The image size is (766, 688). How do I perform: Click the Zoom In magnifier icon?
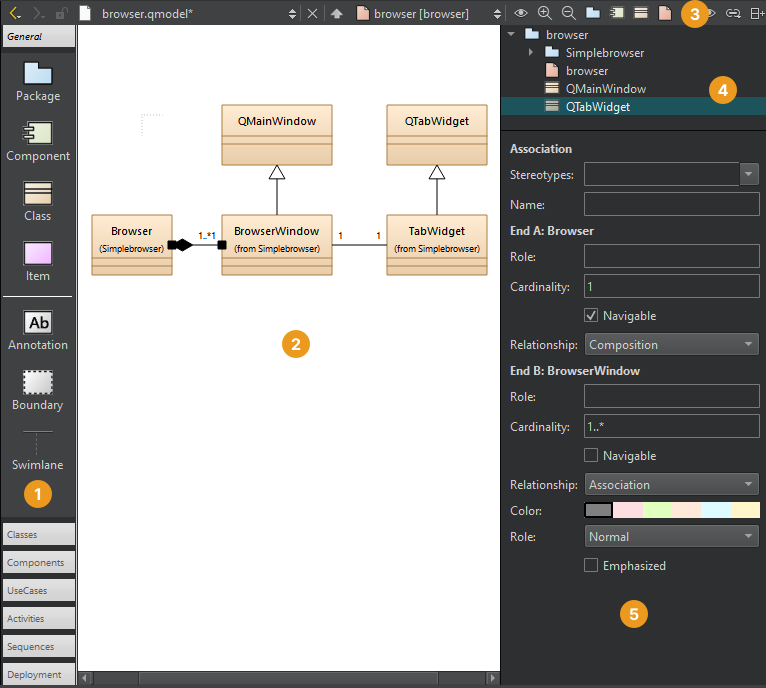point(545,13)
